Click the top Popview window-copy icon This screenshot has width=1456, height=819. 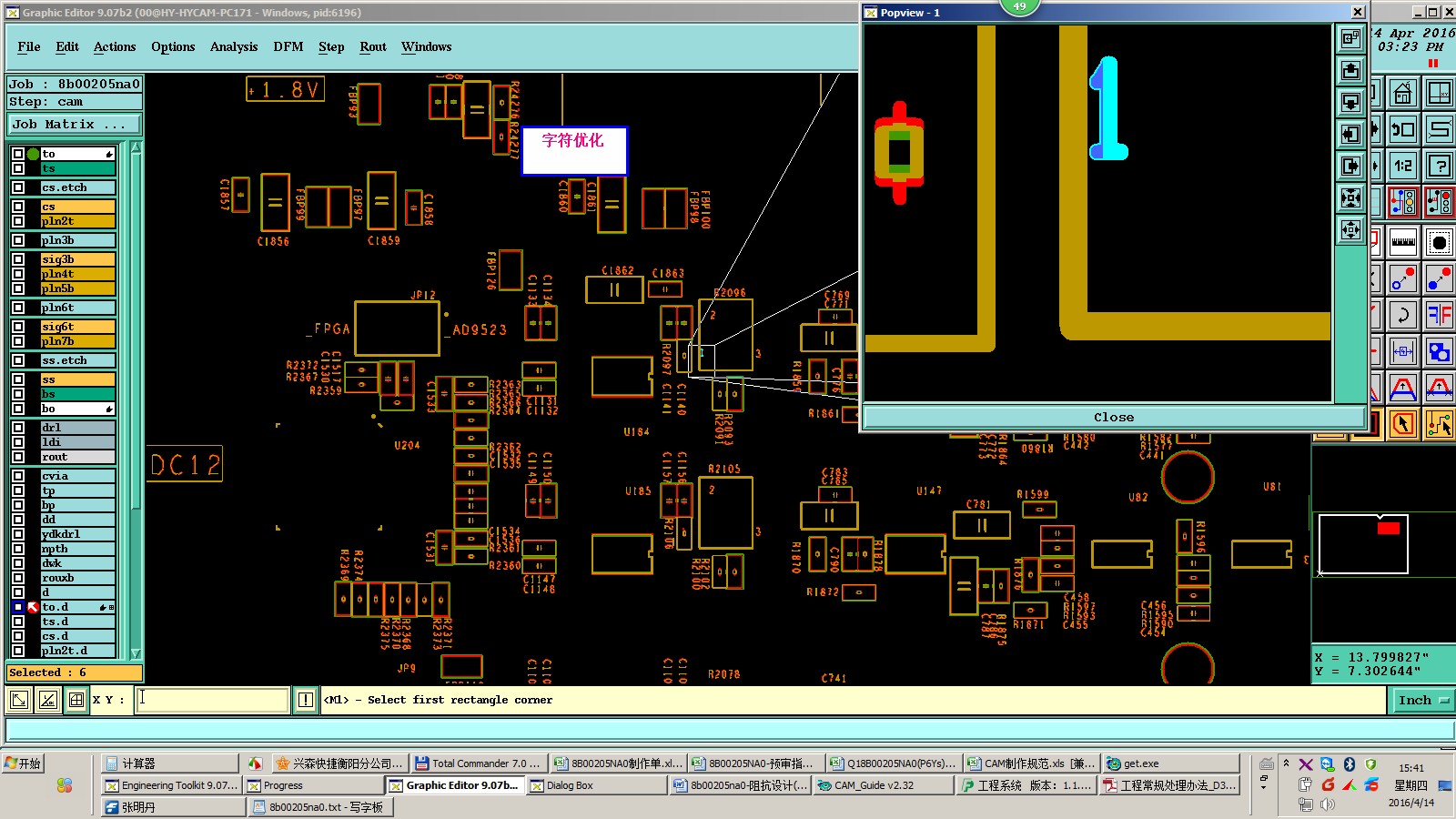tap(1350, 38)
